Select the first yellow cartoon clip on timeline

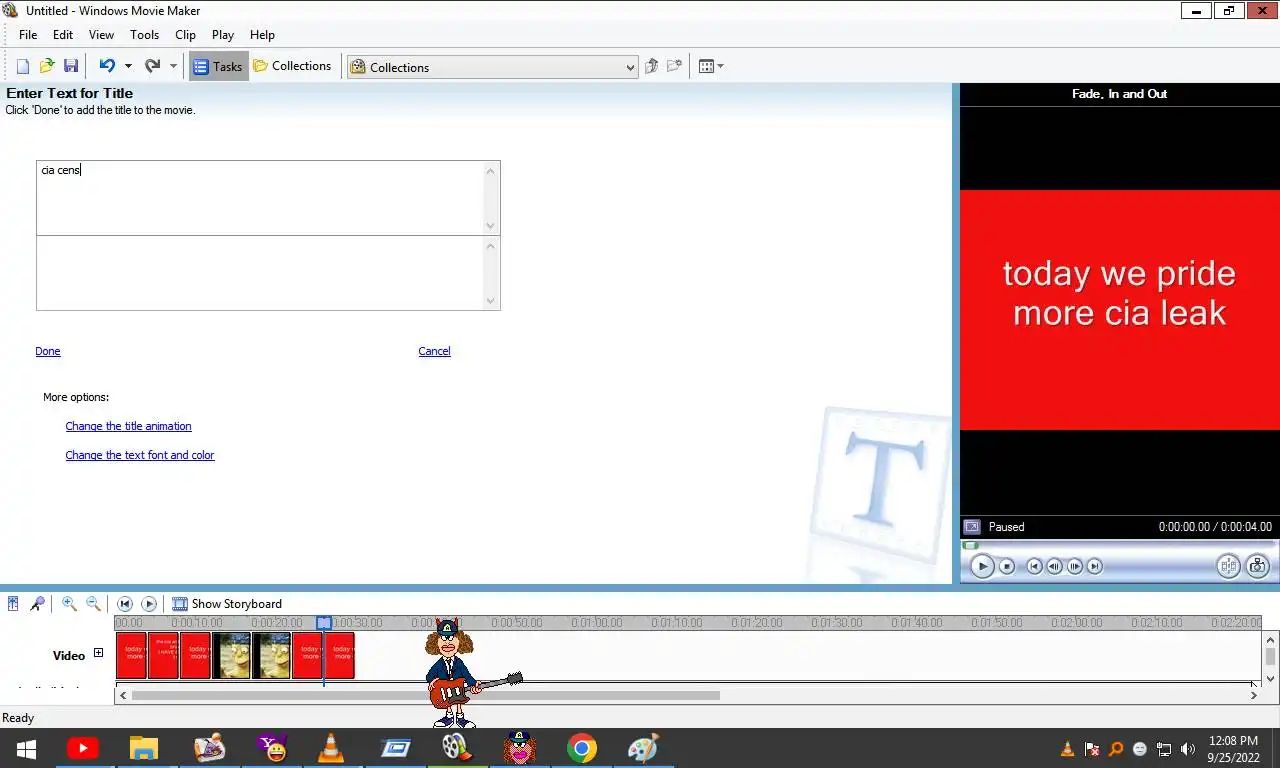click(231, 655)
